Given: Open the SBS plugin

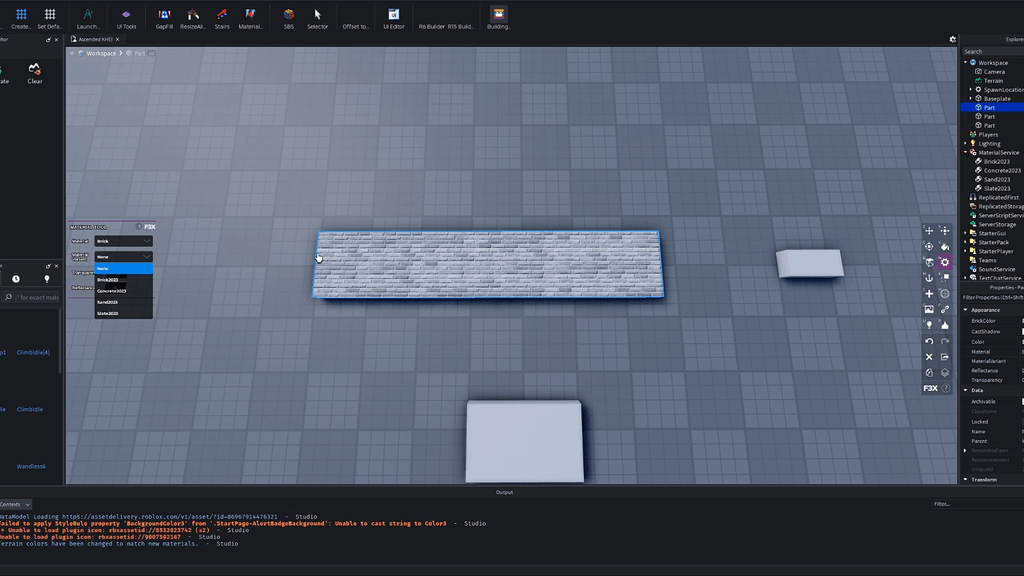Looking at the screenshot, I should 289,18.
